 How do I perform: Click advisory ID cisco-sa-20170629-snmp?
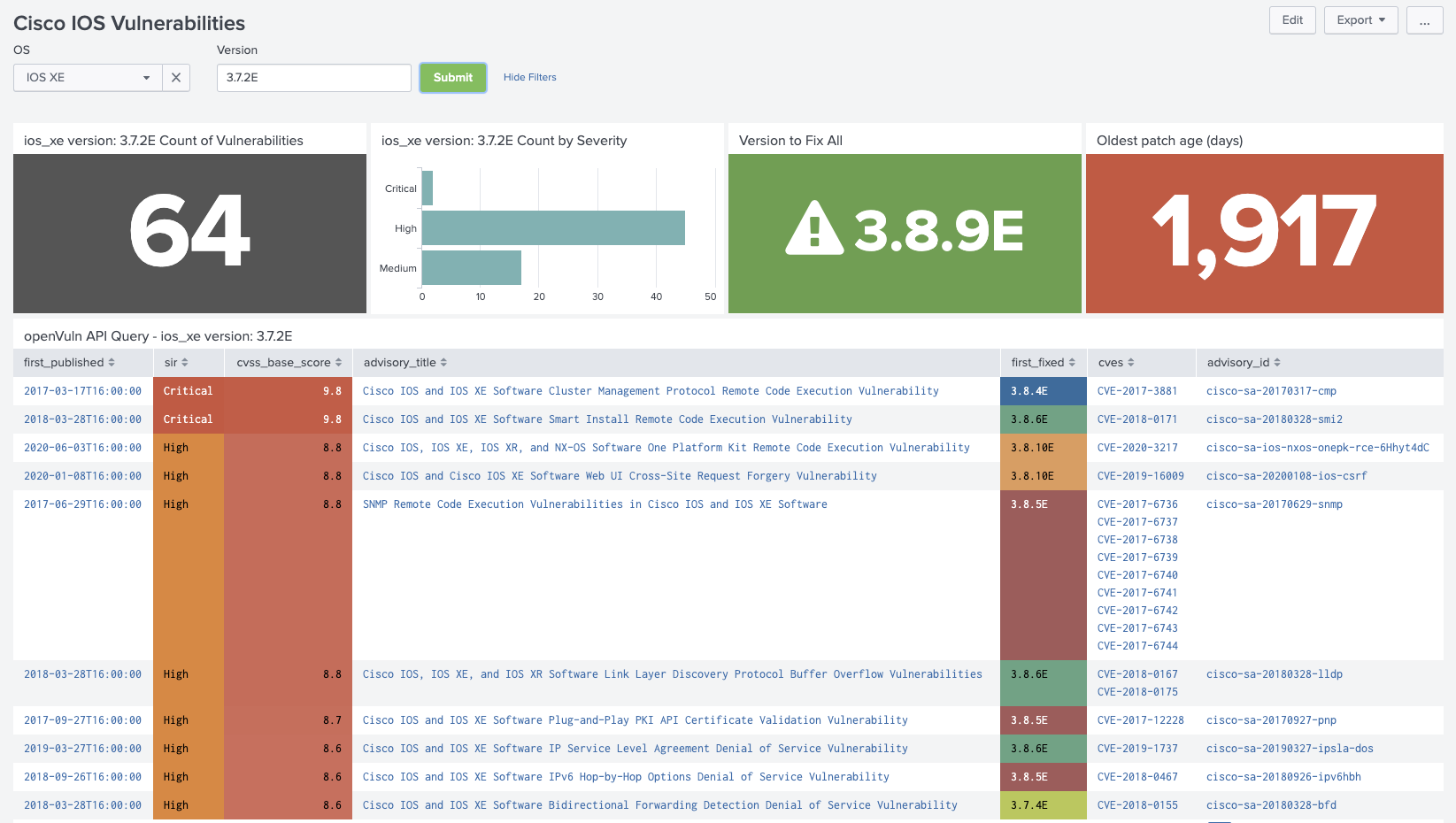[1274, 504]
